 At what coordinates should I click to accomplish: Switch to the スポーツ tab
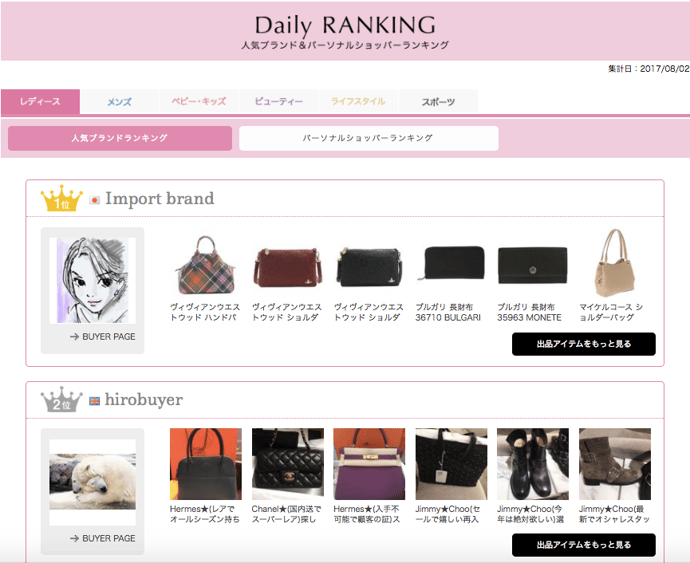[x=437, y=102]
